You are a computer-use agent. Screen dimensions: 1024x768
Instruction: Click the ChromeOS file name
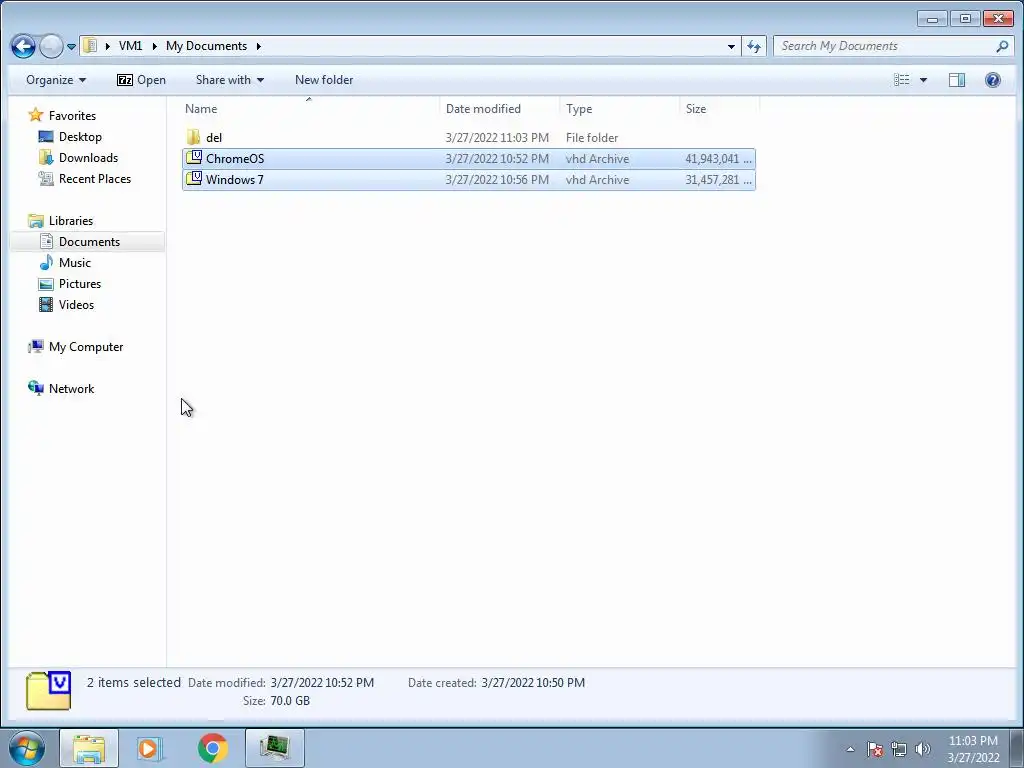[x=235, y=159]
